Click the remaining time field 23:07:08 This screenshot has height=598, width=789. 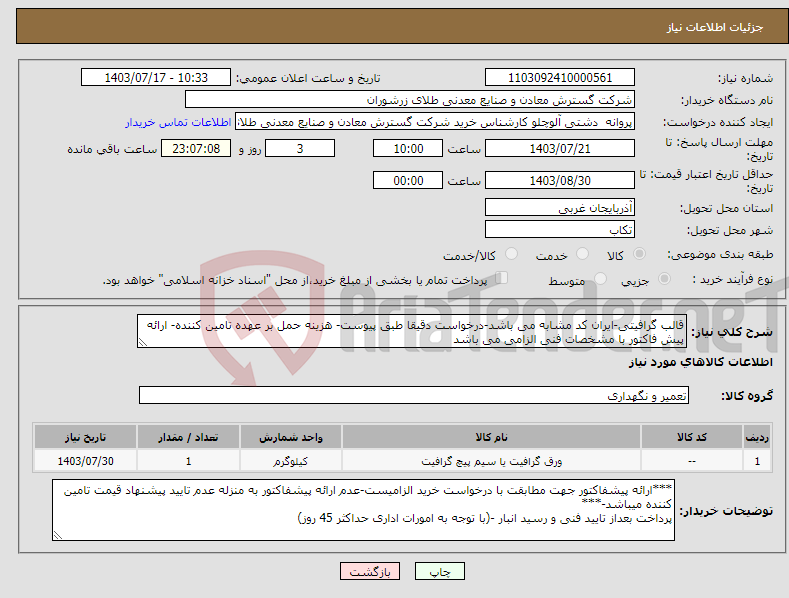click(x=196, y=148)
